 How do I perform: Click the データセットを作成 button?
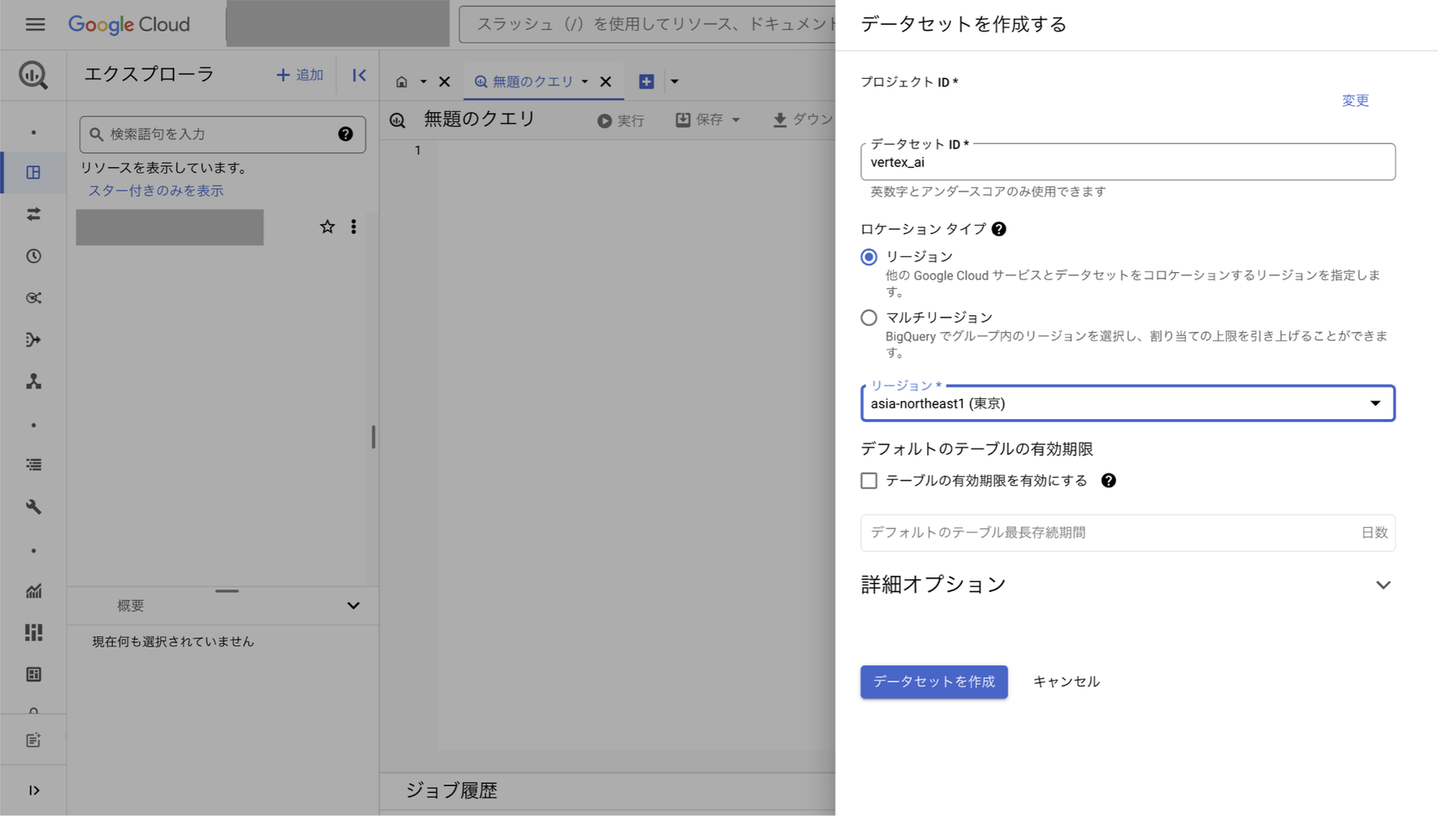tap(934, 682)
